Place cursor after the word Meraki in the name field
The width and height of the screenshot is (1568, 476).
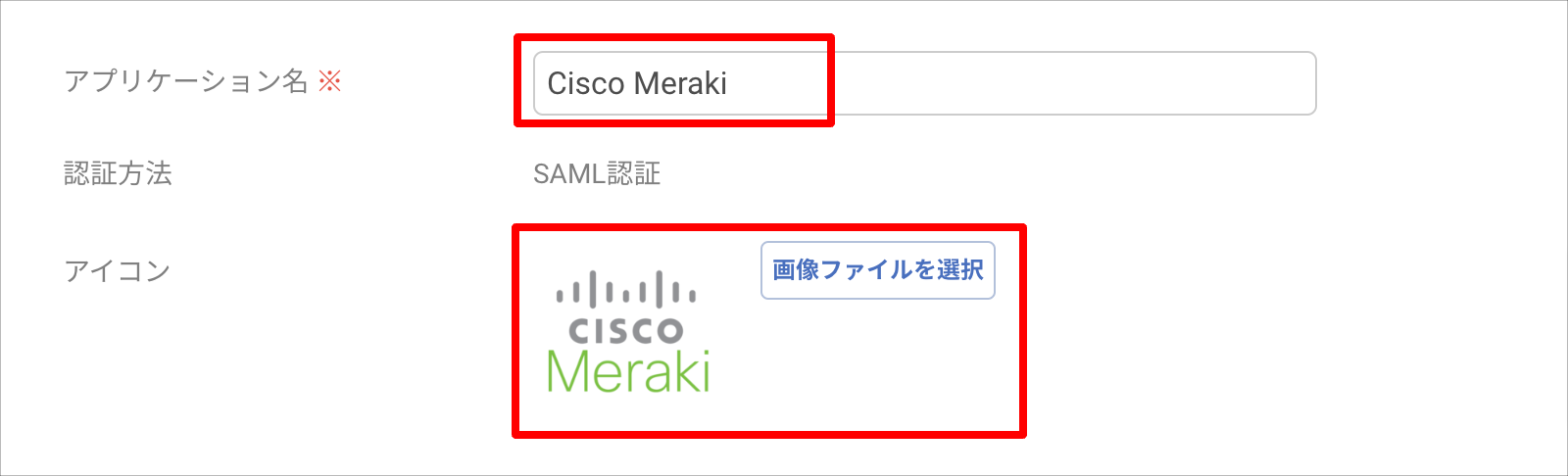tap(730, 83)
